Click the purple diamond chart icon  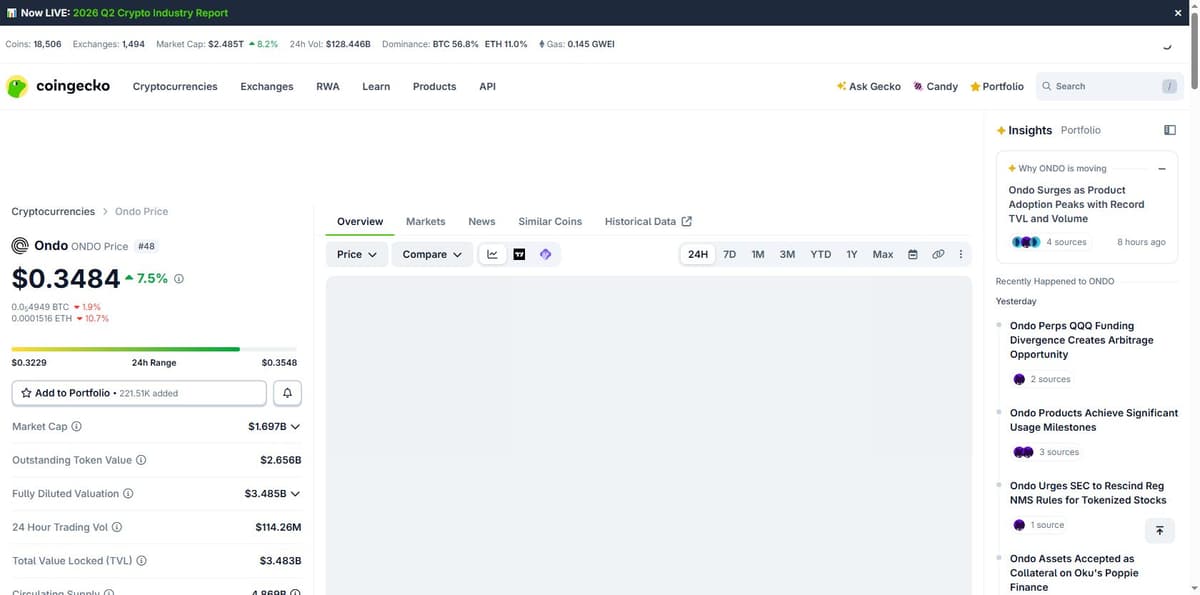(546, 254)
